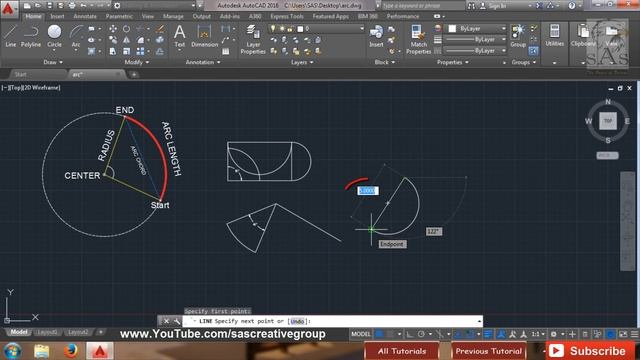Image resolution: width=640 pixels, height=360 pixels.
Task: Open the Parametric ribbon tab
Action: 119,16
